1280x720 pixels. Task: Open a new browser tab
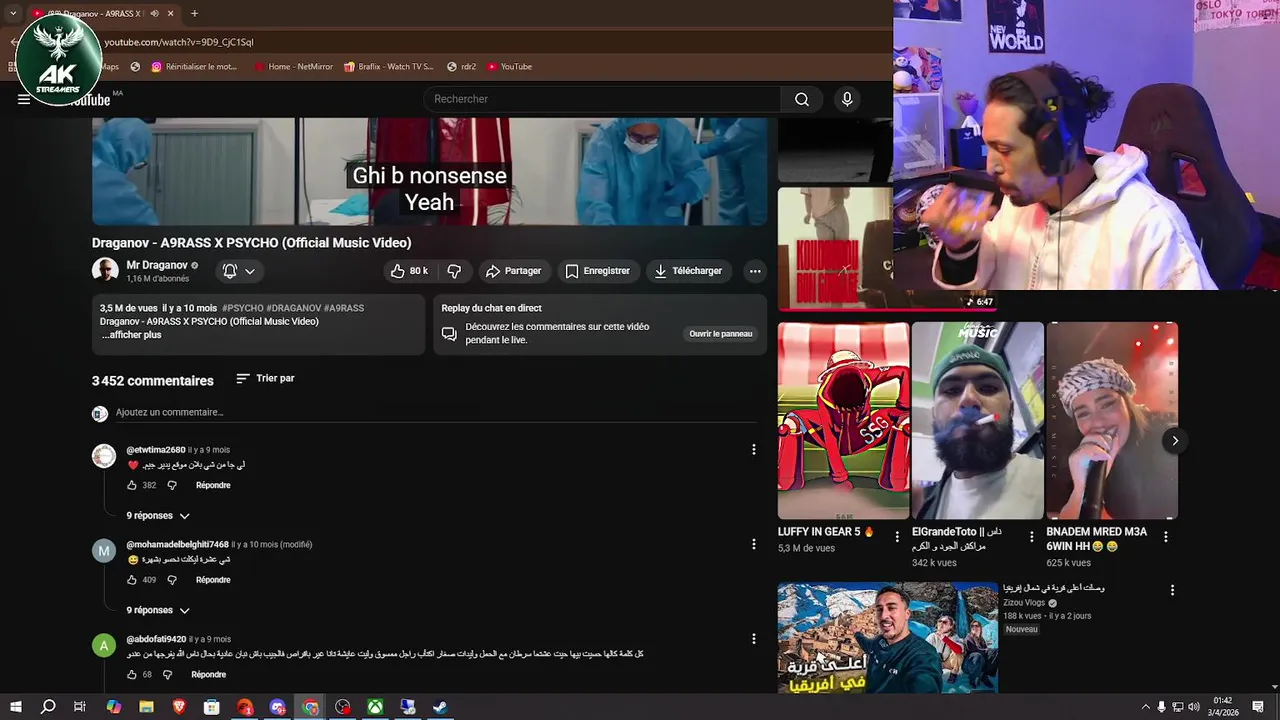click(194, 13)
